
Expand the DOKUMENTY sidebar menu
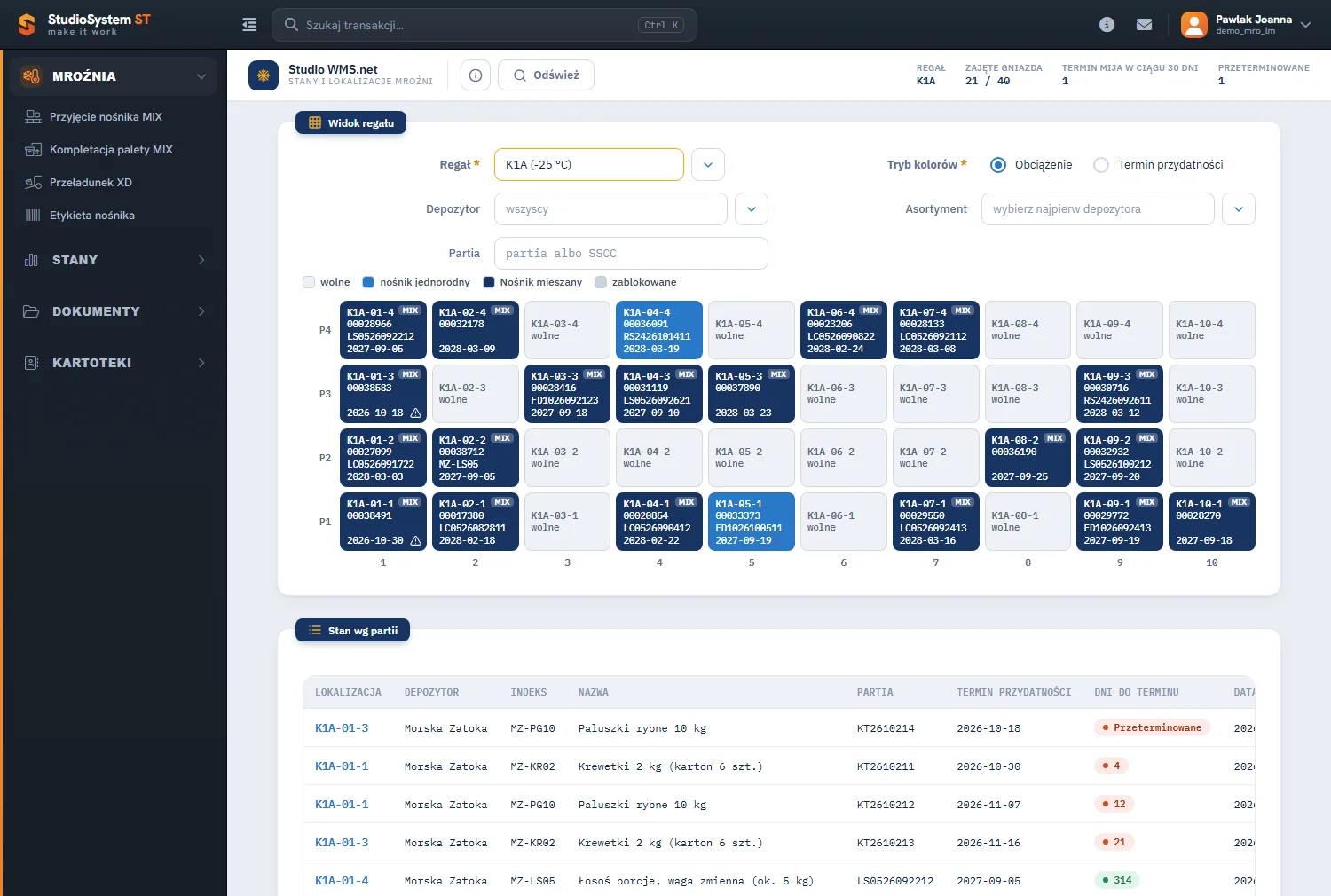(114, 311)
